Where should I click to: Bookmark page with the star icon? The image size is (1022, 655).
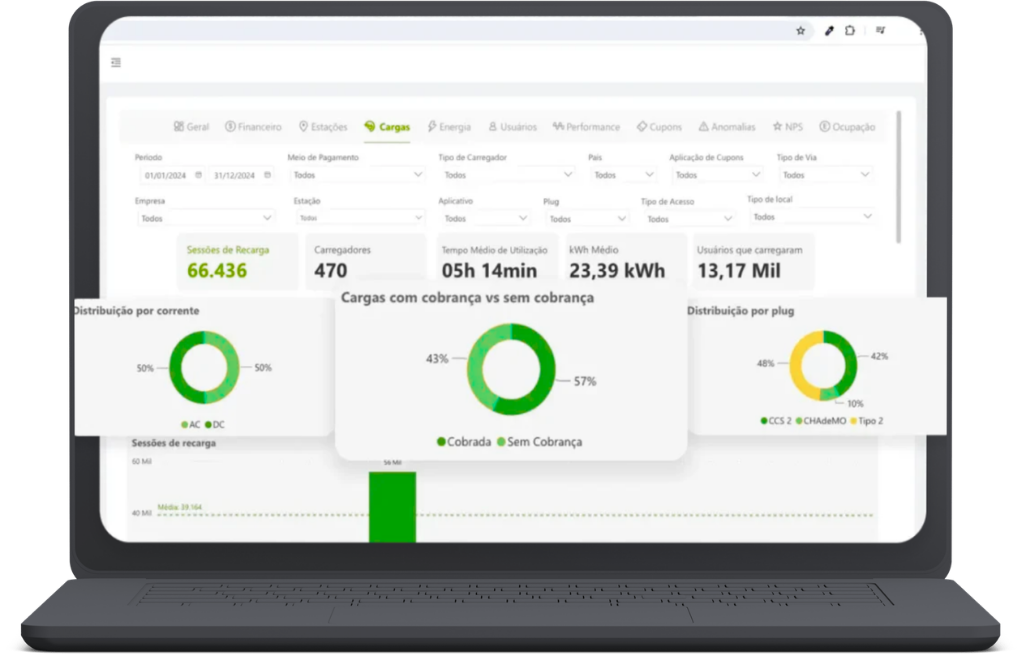point(800,31)
